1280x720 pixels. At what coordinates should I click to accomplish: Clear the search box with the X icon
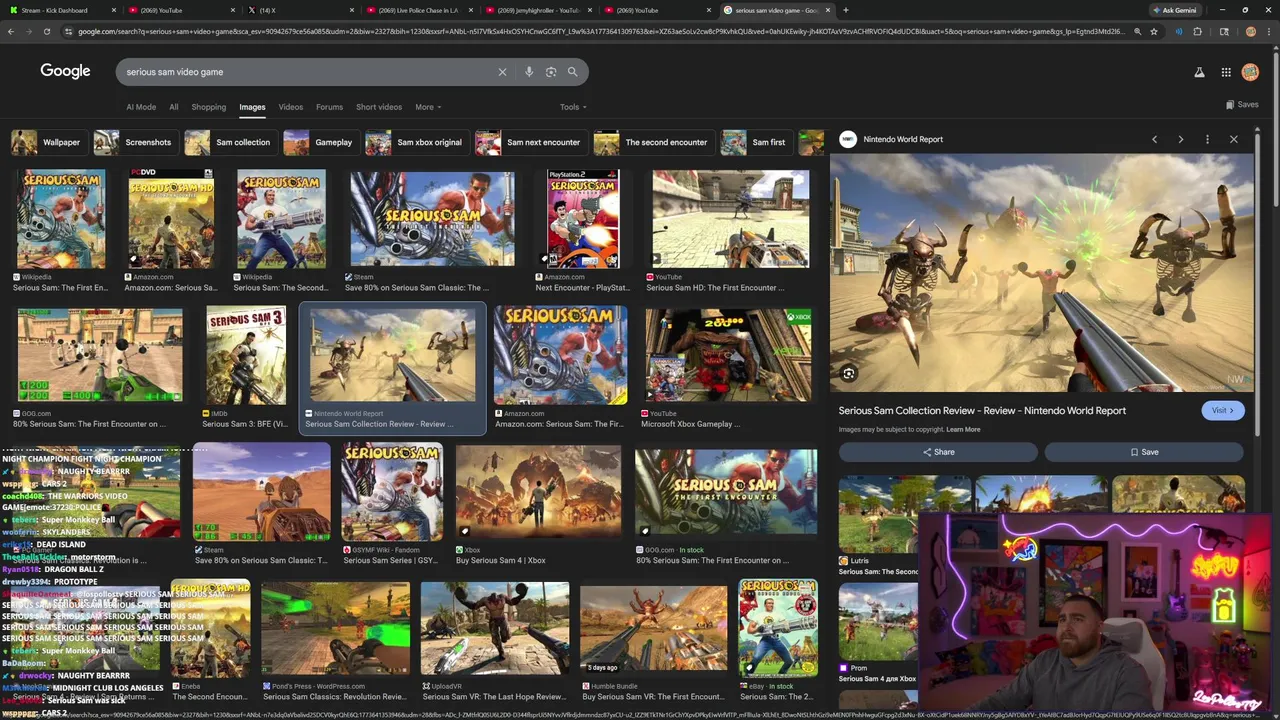(x=502, y=72)
